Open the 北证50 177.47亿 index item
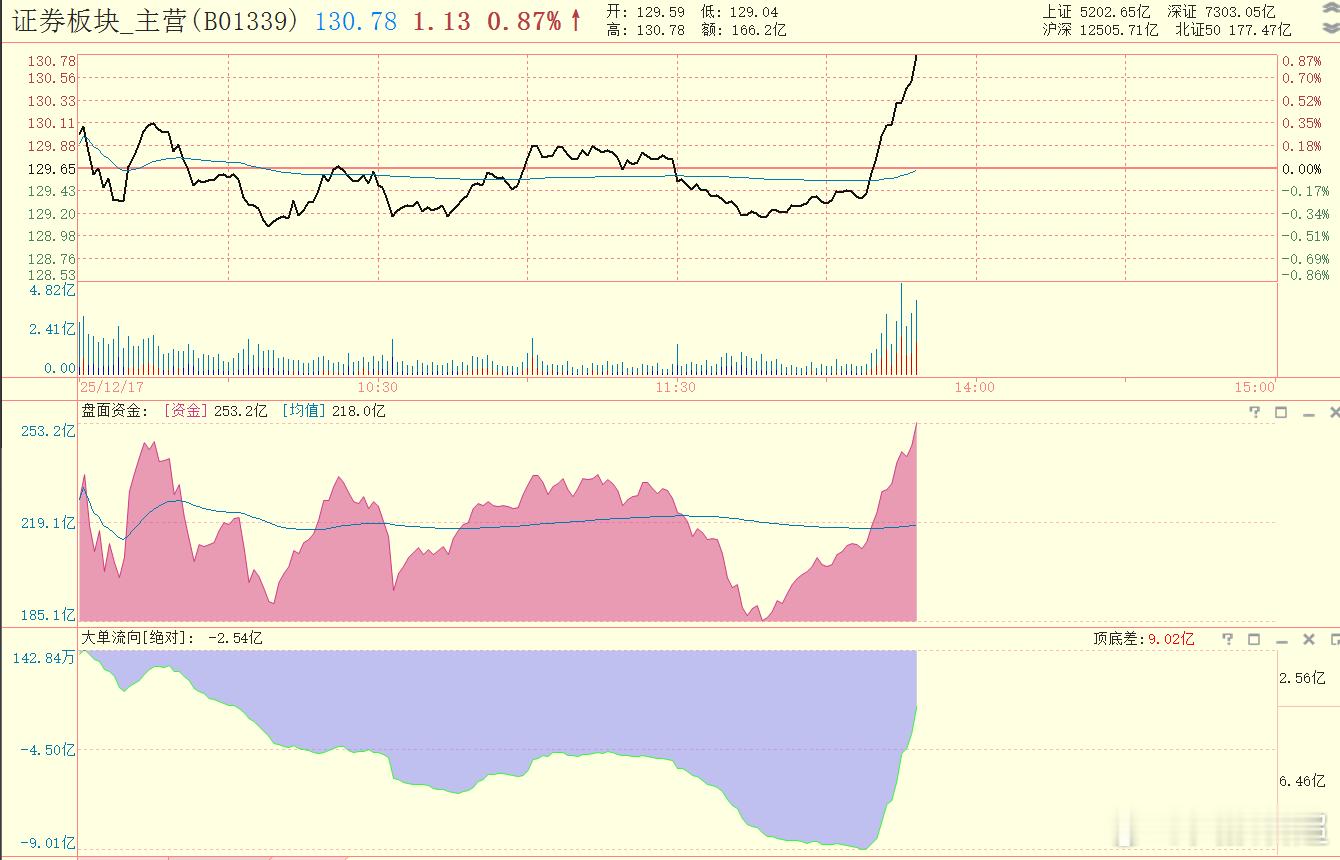This screenshot has height=860, width=1340. pos(1233,30)
